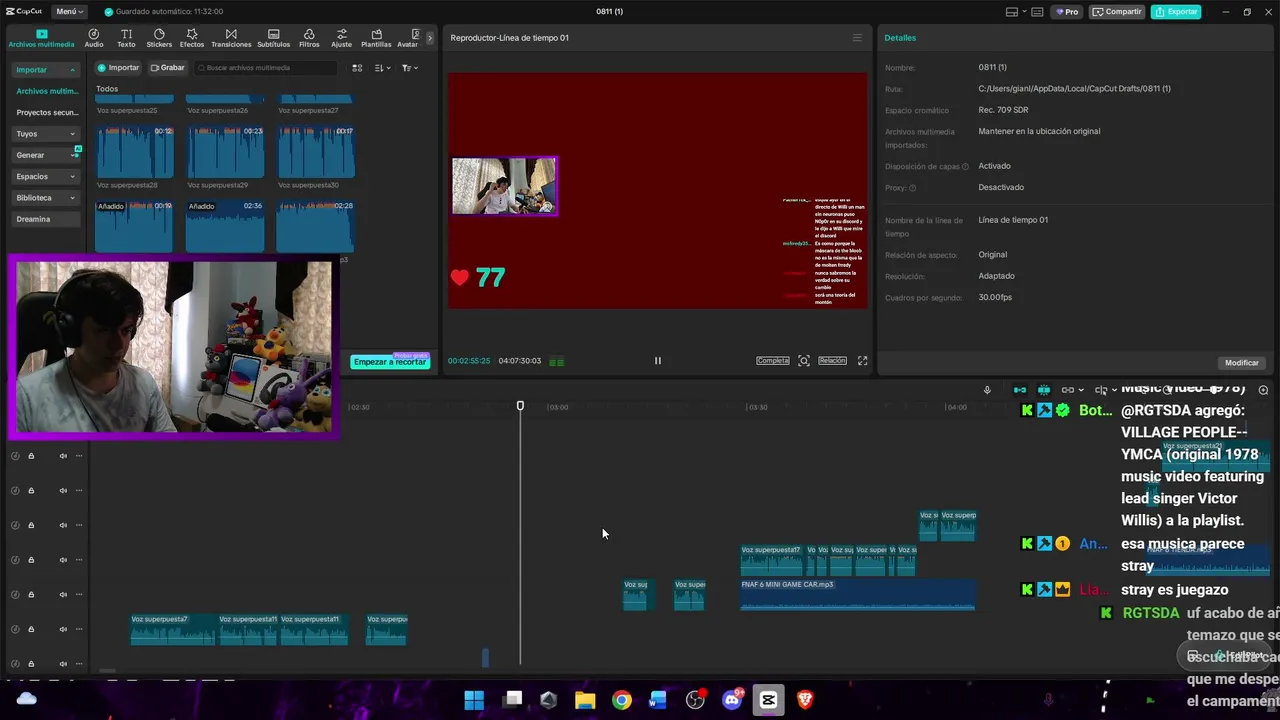The height and width of the screenshot is (720, 1280).
Task: Open the Menú dropdown
Action: point(70,12)
